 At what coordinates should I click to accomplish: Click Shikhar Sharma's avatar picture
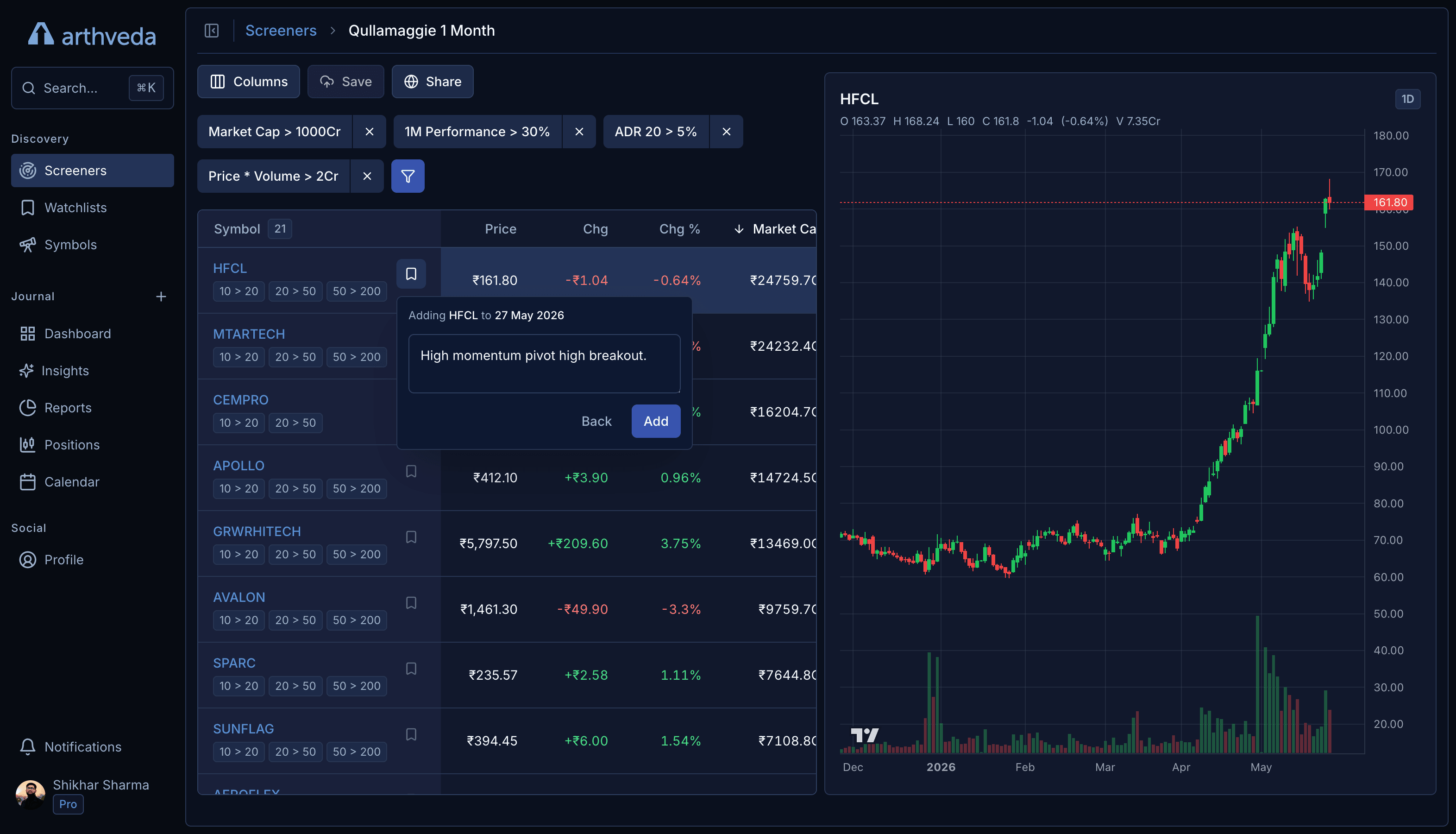click(x=31, y=795)
